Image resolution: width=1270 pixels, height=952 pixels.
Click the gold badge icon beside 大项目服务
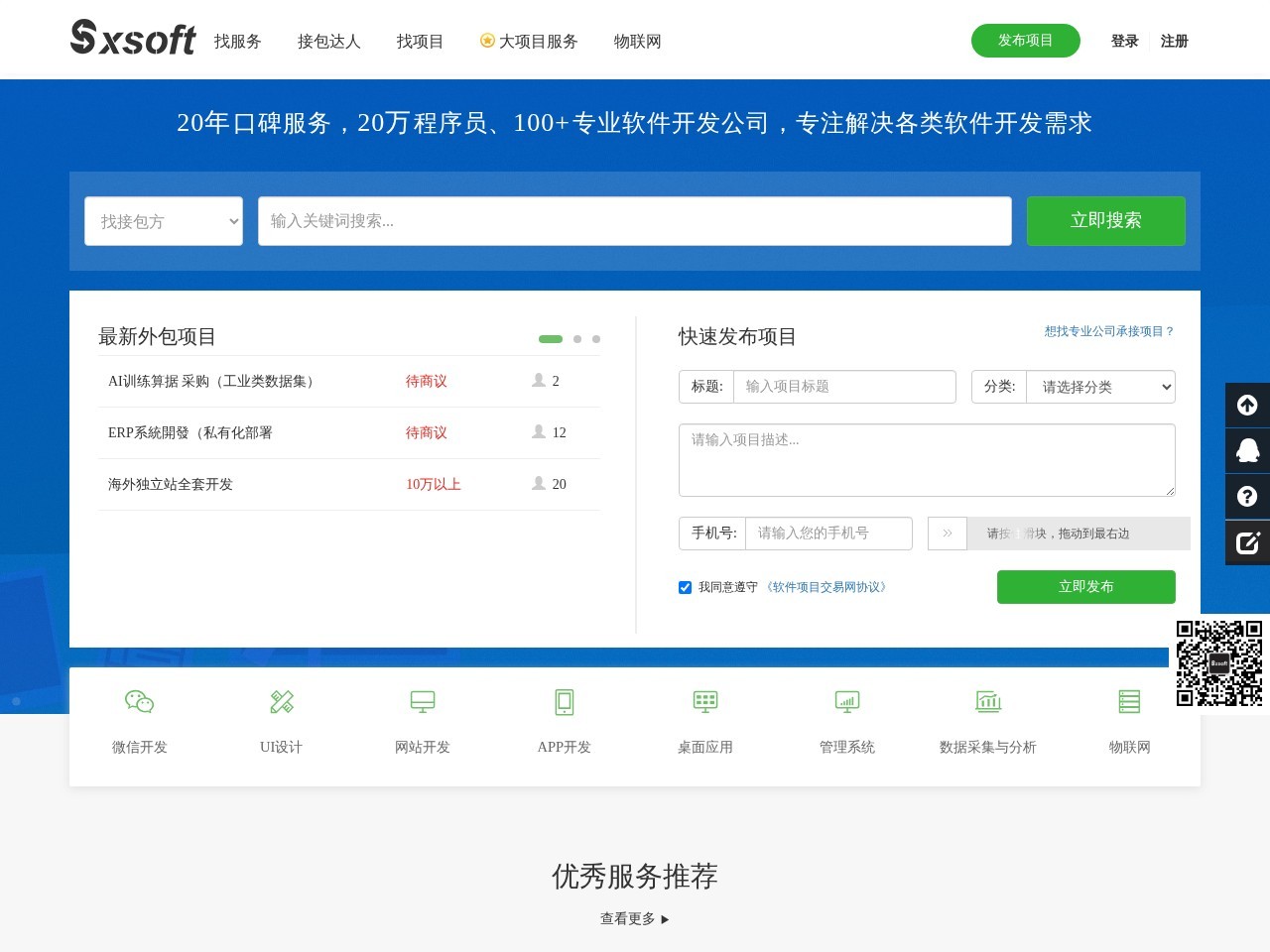(487, 41)
